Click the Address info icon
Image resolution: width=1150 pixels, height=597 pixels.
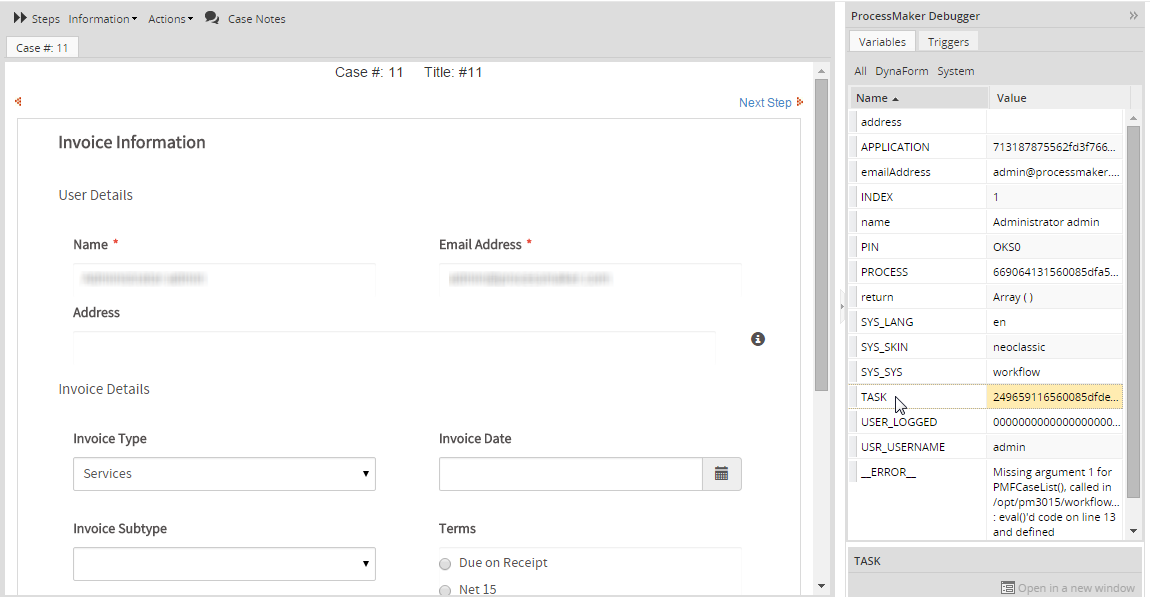tap(758, 339)
